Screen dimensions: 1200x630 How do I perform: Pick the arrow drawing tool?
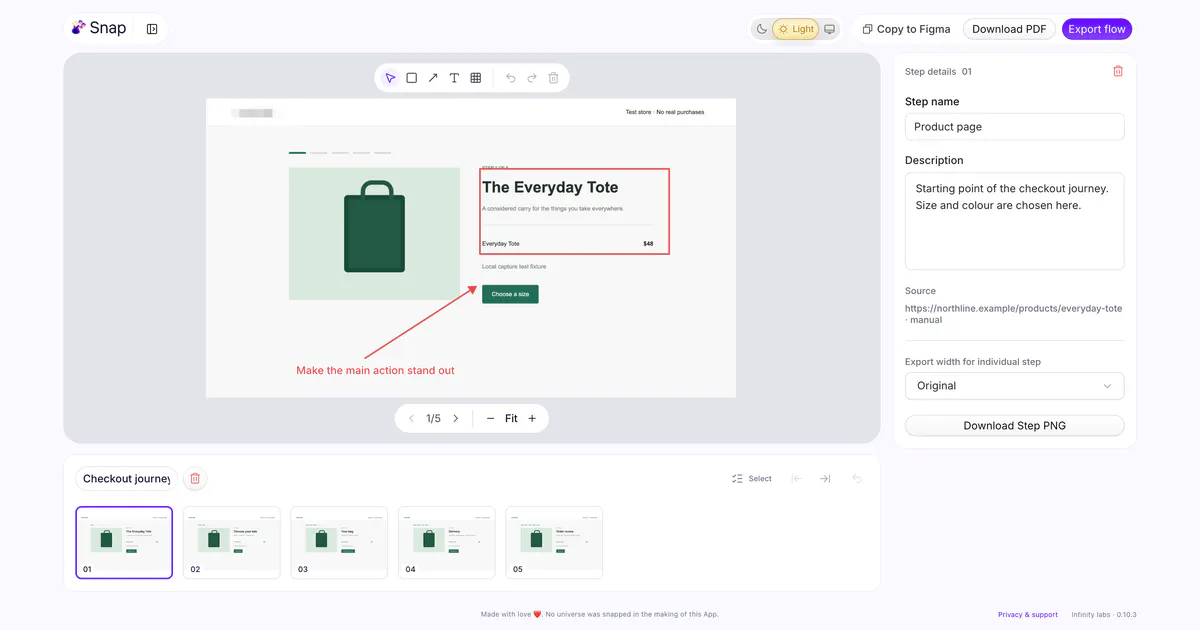coord(433,78)
